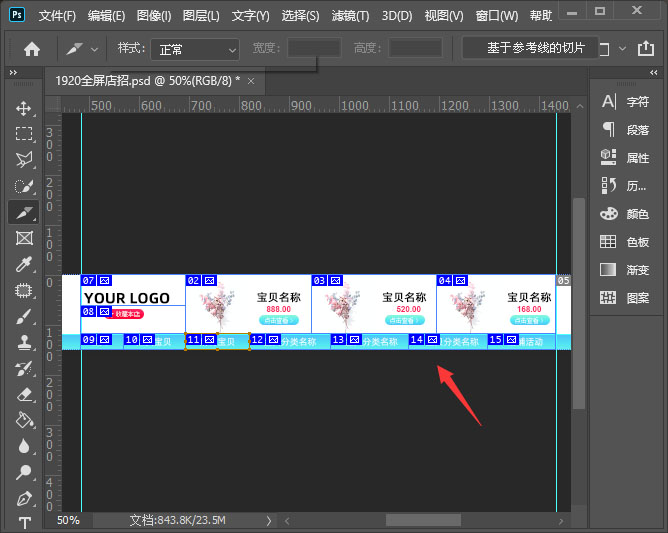This screenshot has height=533, width=668.
Task: Click 文档:843.8K/23.5M status text
Action: [177, 520]
